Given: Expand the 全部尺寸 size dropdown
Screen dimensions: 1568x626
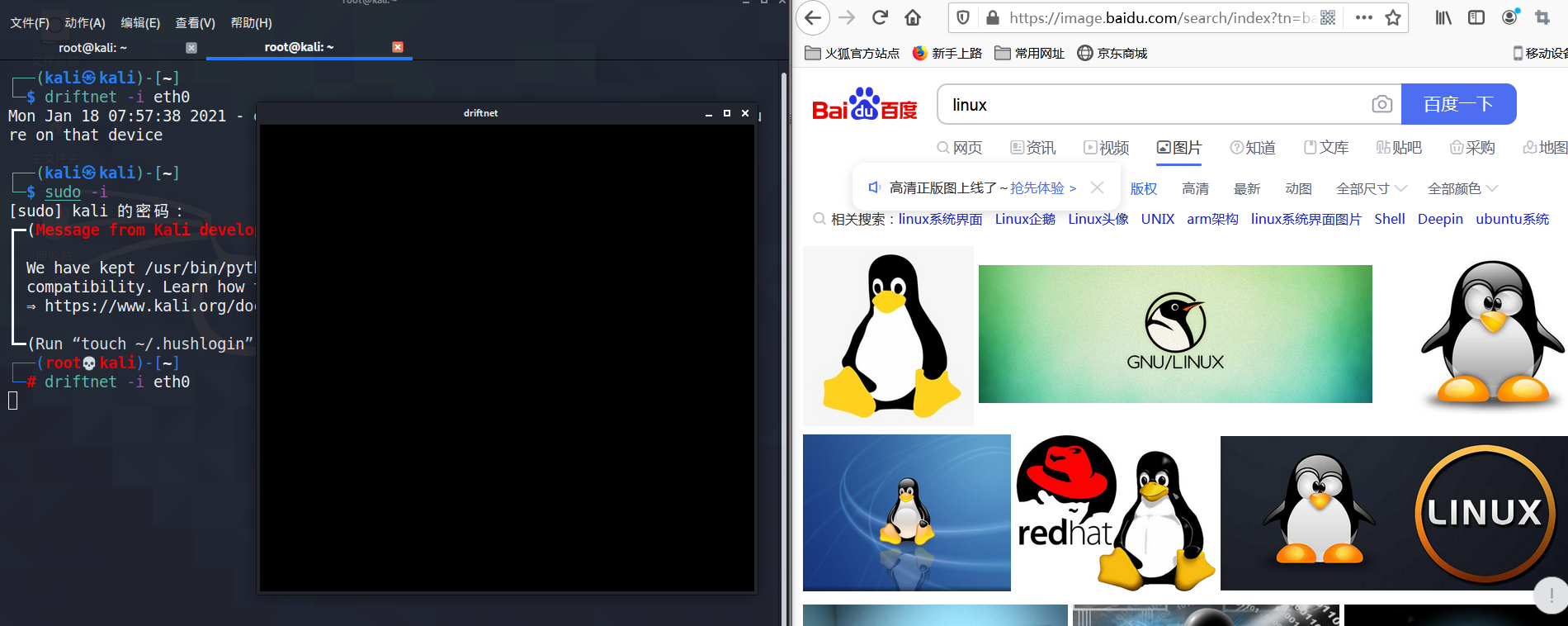Looking at the screenshot, I should click(1372, 189).
